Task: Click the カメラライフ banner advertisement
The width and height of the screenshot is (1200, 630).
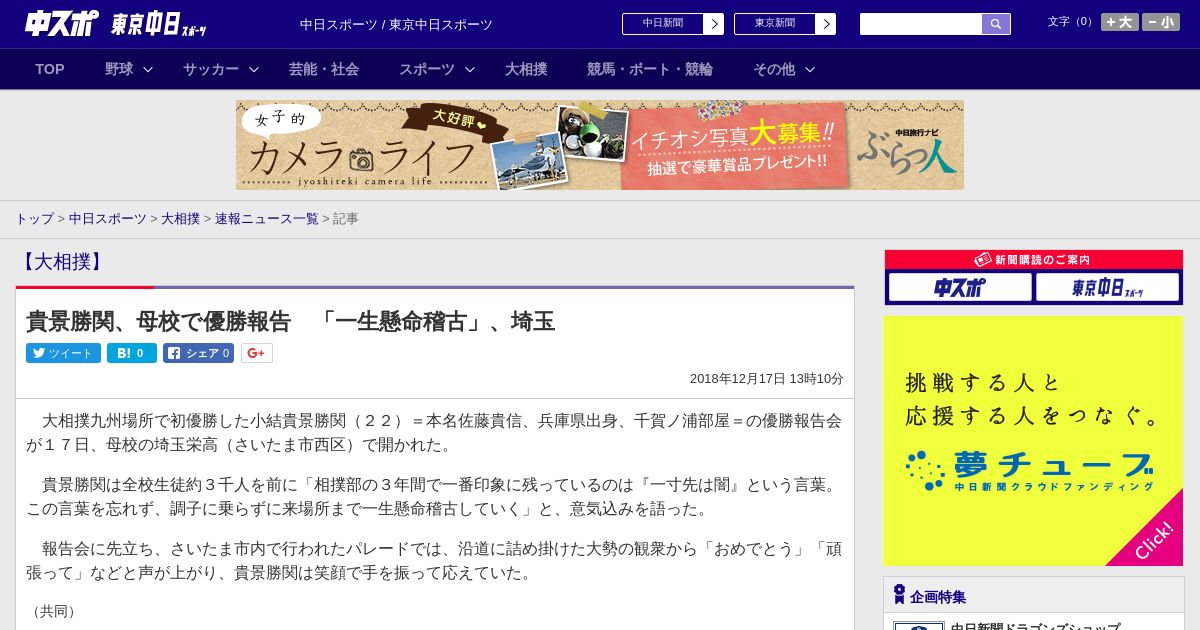Action: coord(600,145)
